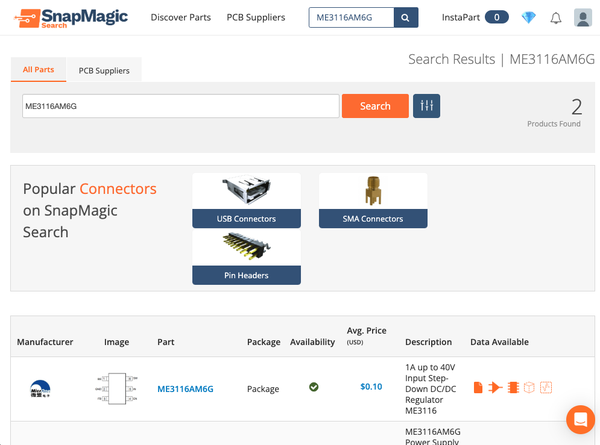This screenshot has width=600, height=445.
Task: Click the magnifier search icon in header
Action: click(x=406, y=18)
